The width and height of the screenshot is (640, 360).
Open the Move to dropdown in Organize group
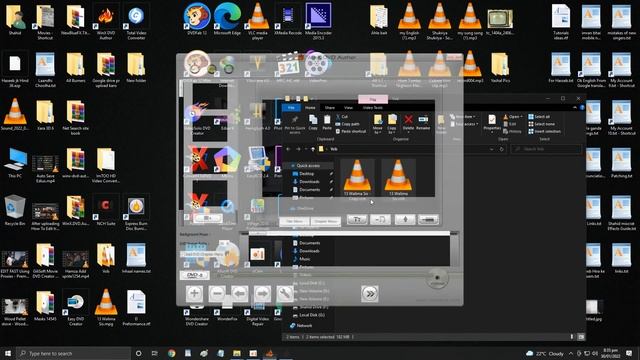(x=378, y=124)
